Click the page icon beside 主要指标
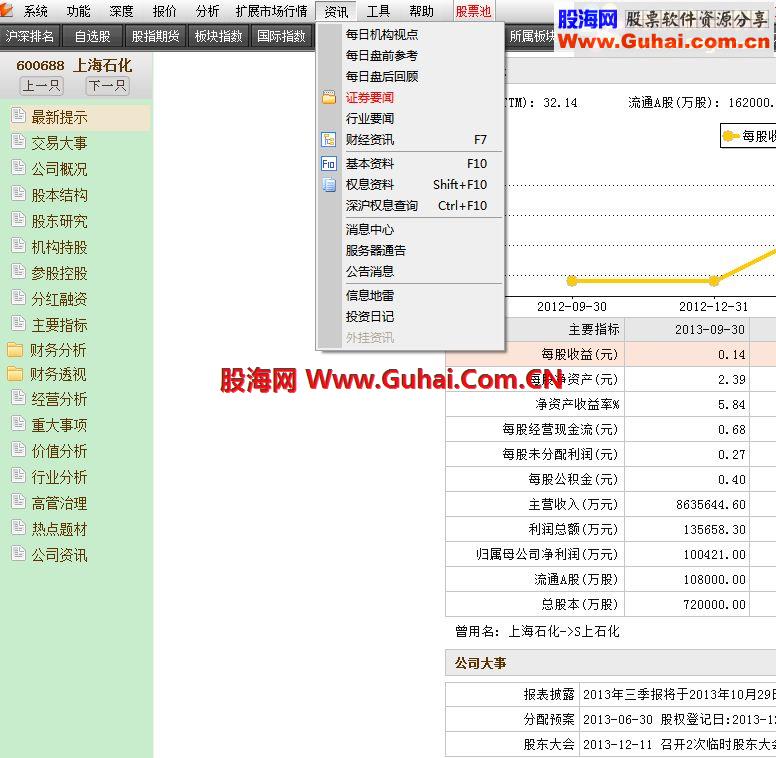Image resolution: width=776 pixels, height=758 pixels. pos(18,323)
